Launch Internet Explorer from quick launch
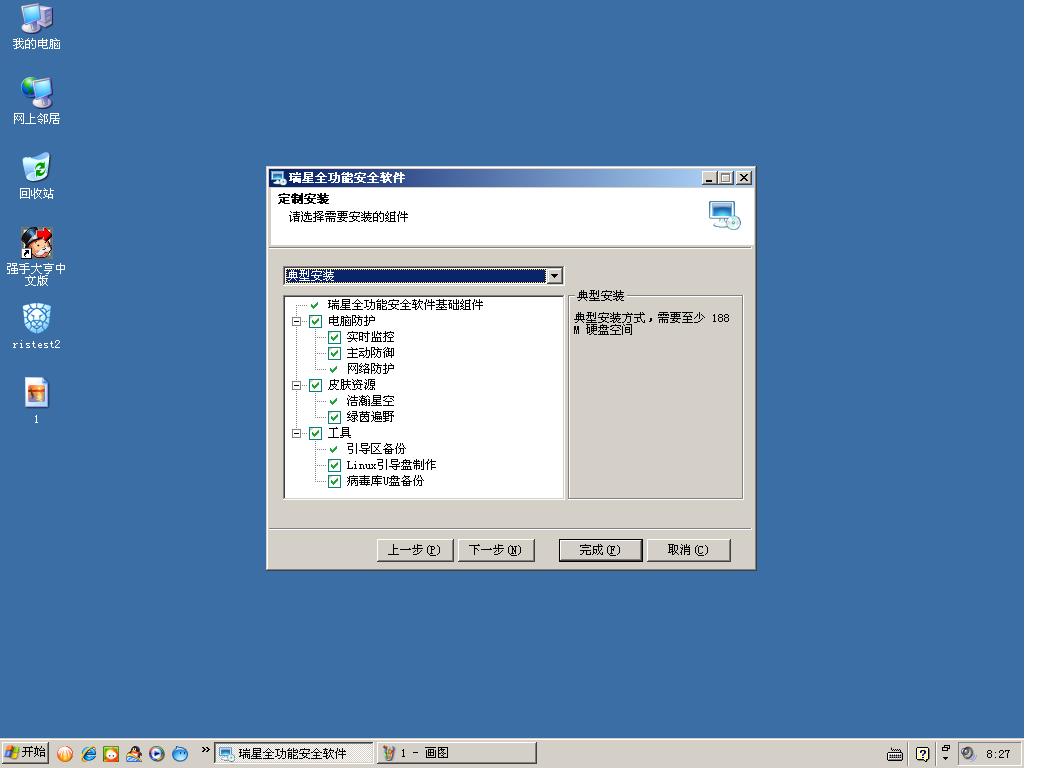Image resolution: width=1064 pixels, height=768 pixels. [88, 753]
